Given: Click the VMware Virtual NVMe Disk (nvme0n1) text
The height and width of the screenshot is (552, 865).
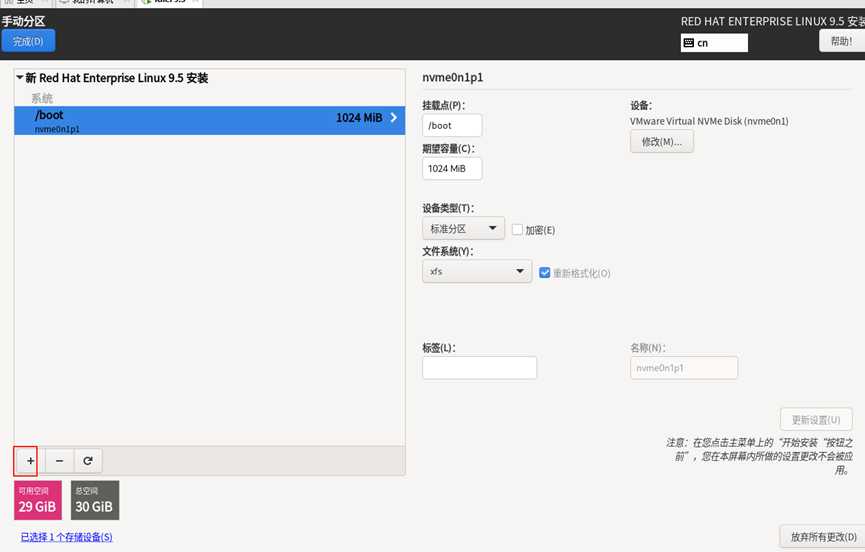Looking at the screenshot, I should (709, 121).
